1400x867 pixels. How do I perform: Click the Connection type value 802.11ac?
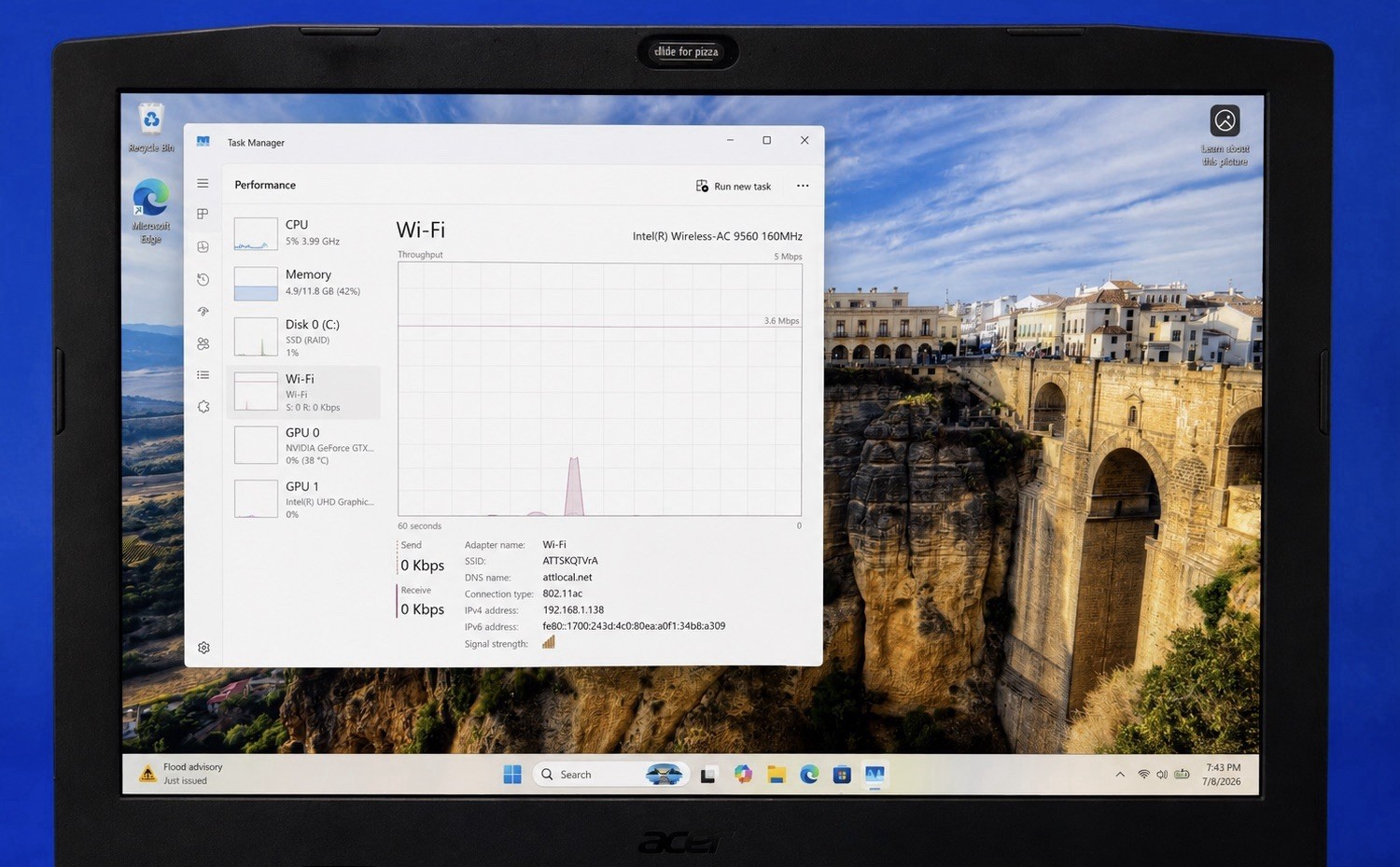tap(563, 594)
